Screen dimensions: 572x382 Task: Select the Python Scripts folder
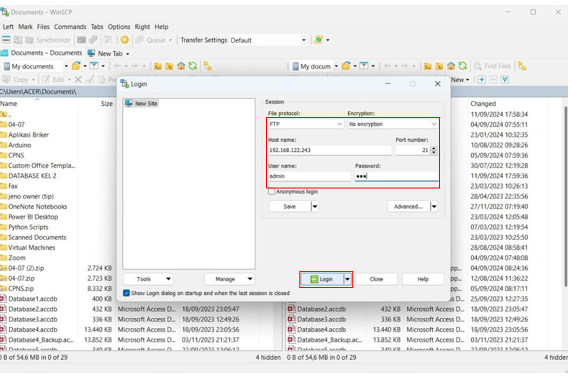tap(28, 227)
